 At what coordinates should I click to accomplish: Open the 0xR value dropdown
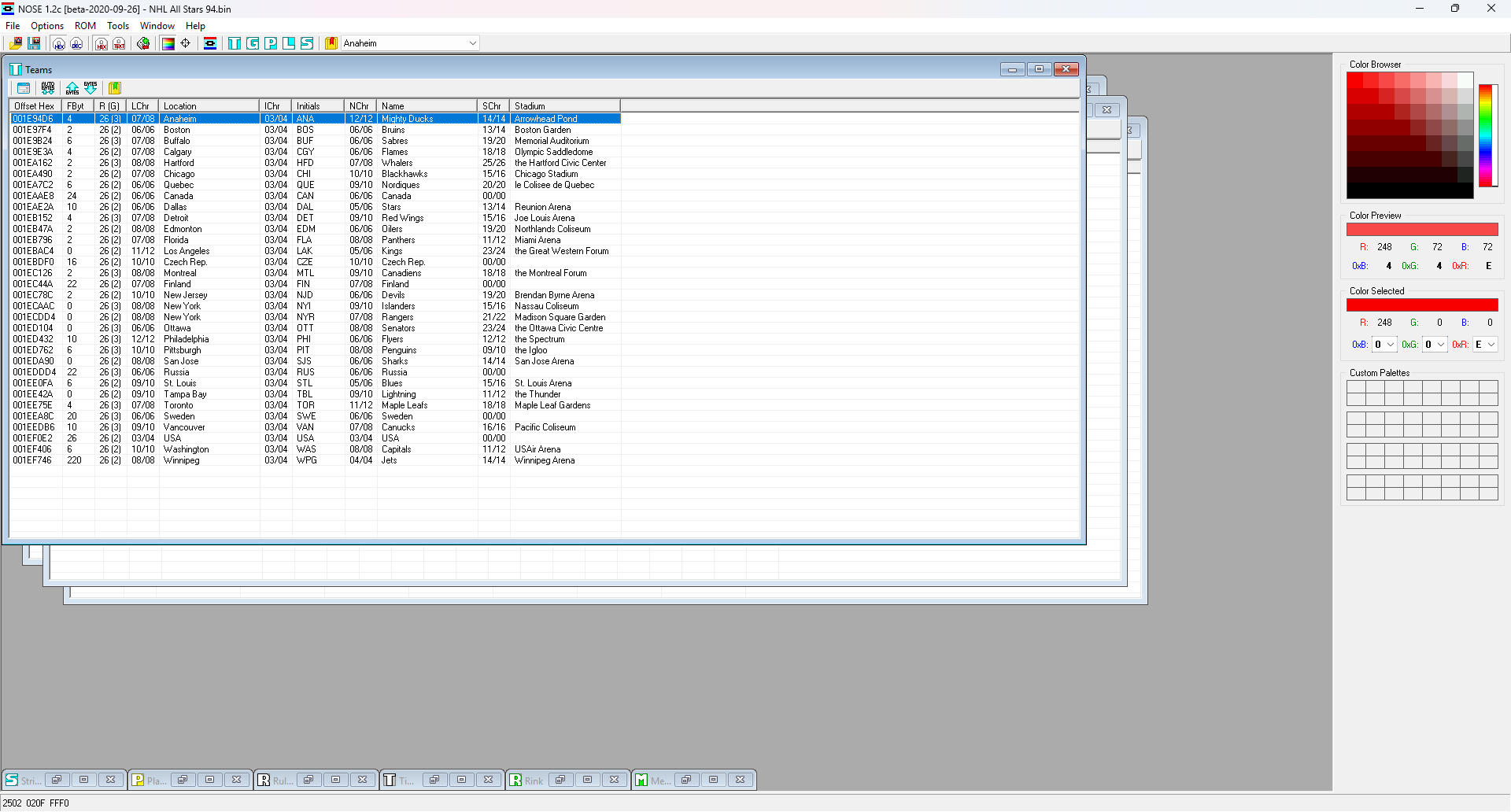1491,345
